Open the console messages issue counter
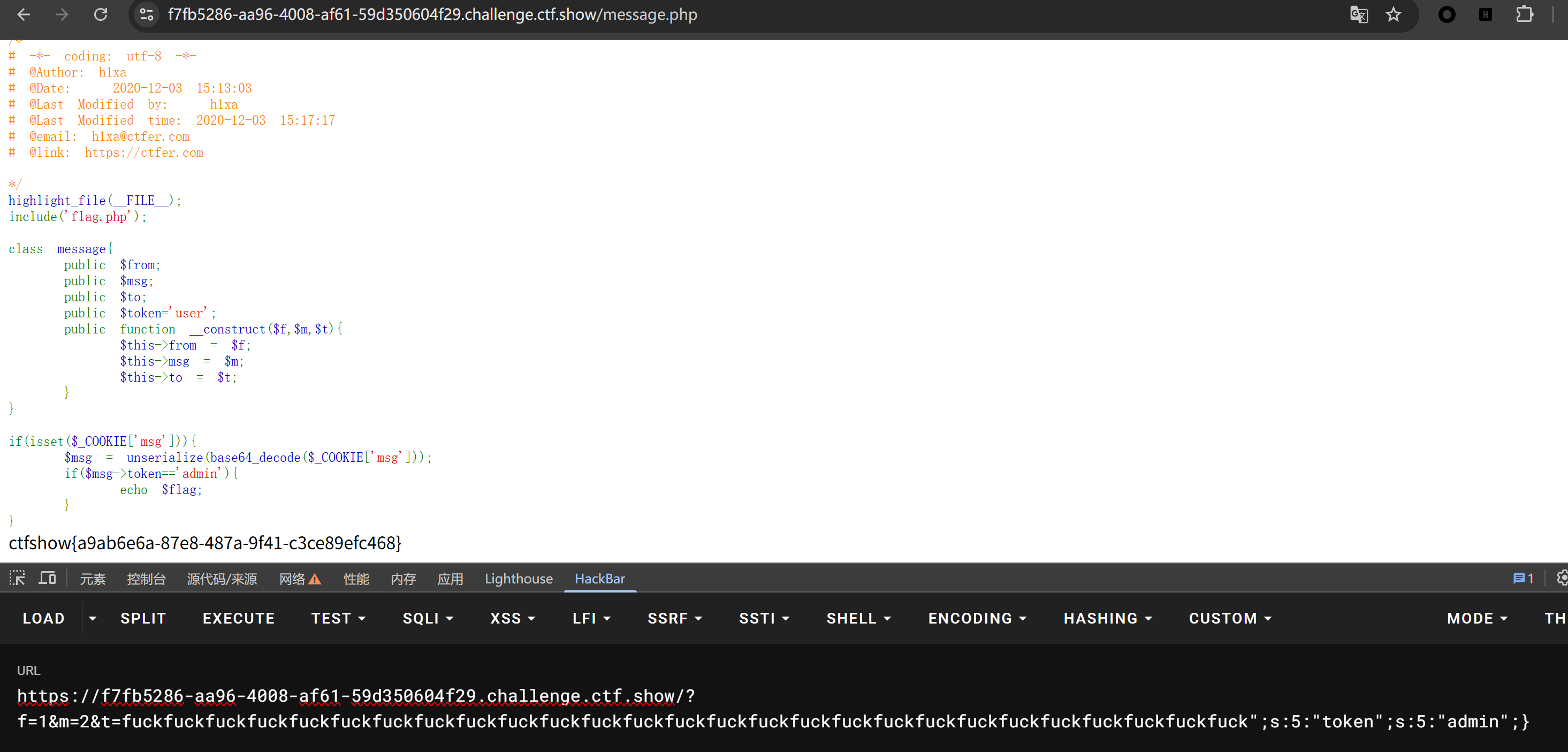Image resolution: width=1568 pixels, height=752 pixels. [x=1523, y=579]
